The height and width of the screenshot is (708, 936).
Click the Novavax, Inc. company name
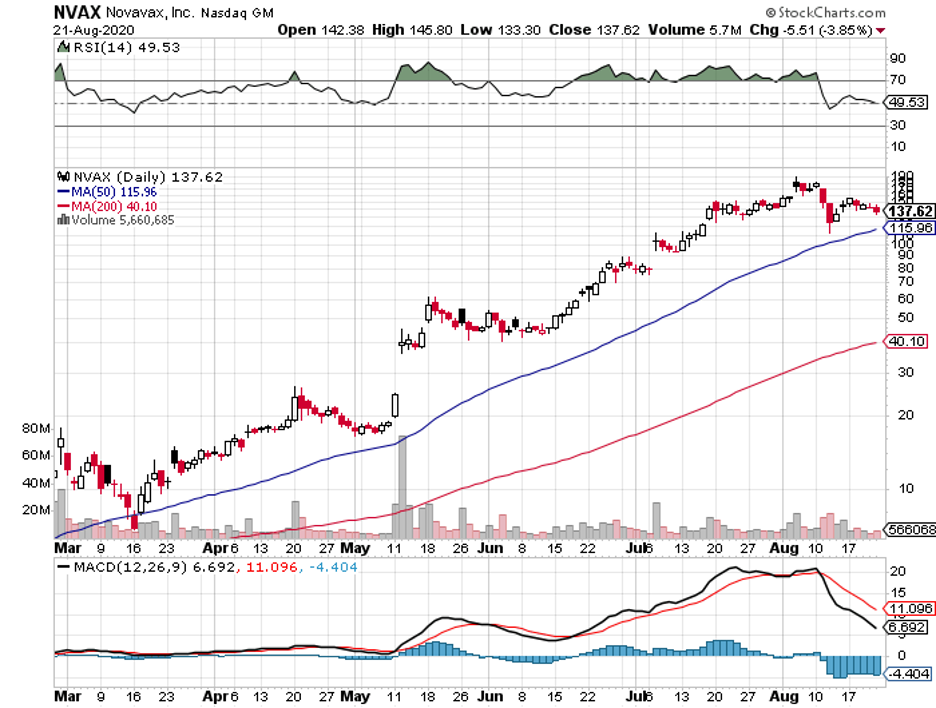[x=150, y=13]
